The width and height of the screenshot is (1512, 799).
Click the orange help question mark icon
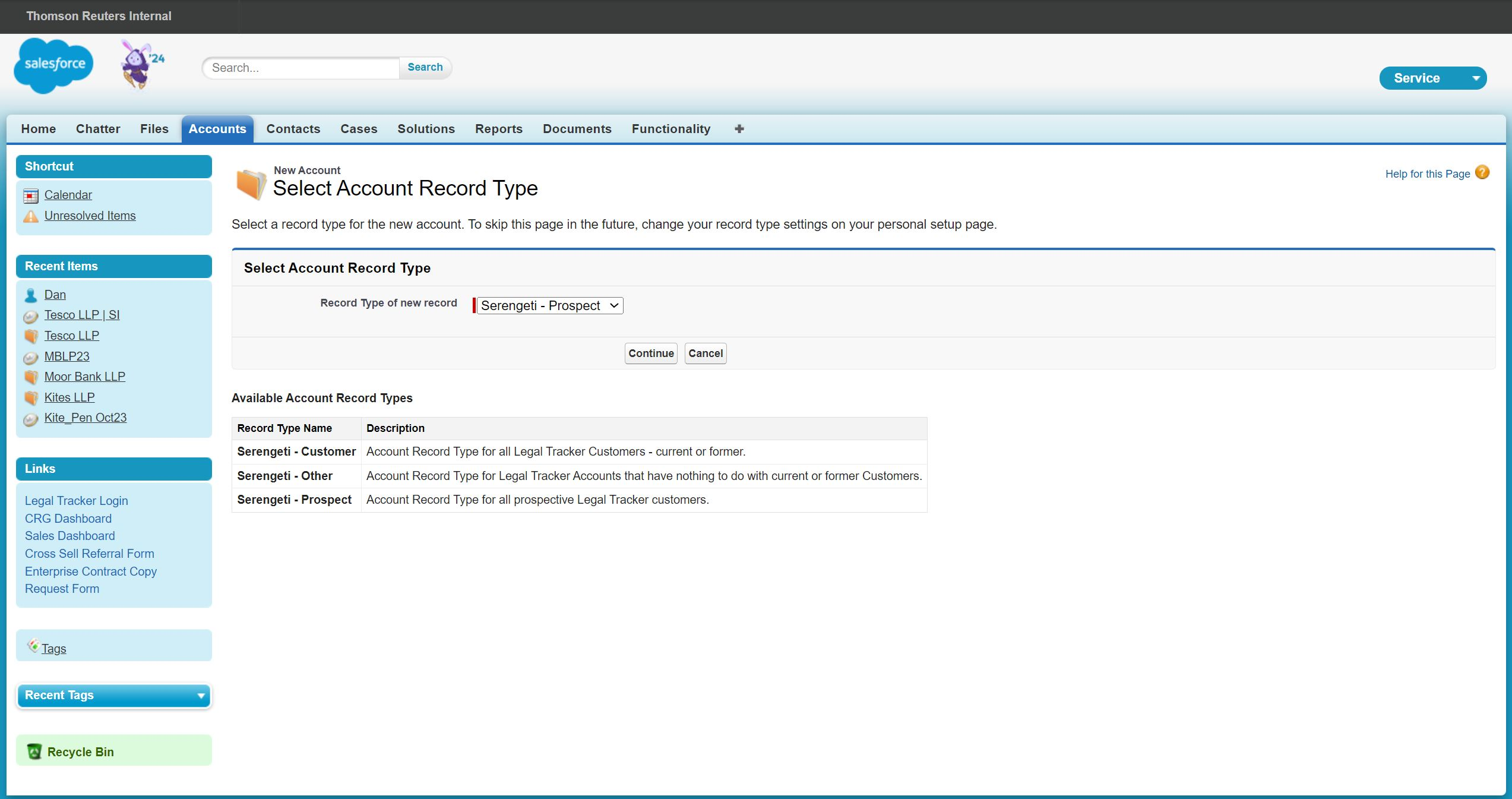(x=1482, y=172)
